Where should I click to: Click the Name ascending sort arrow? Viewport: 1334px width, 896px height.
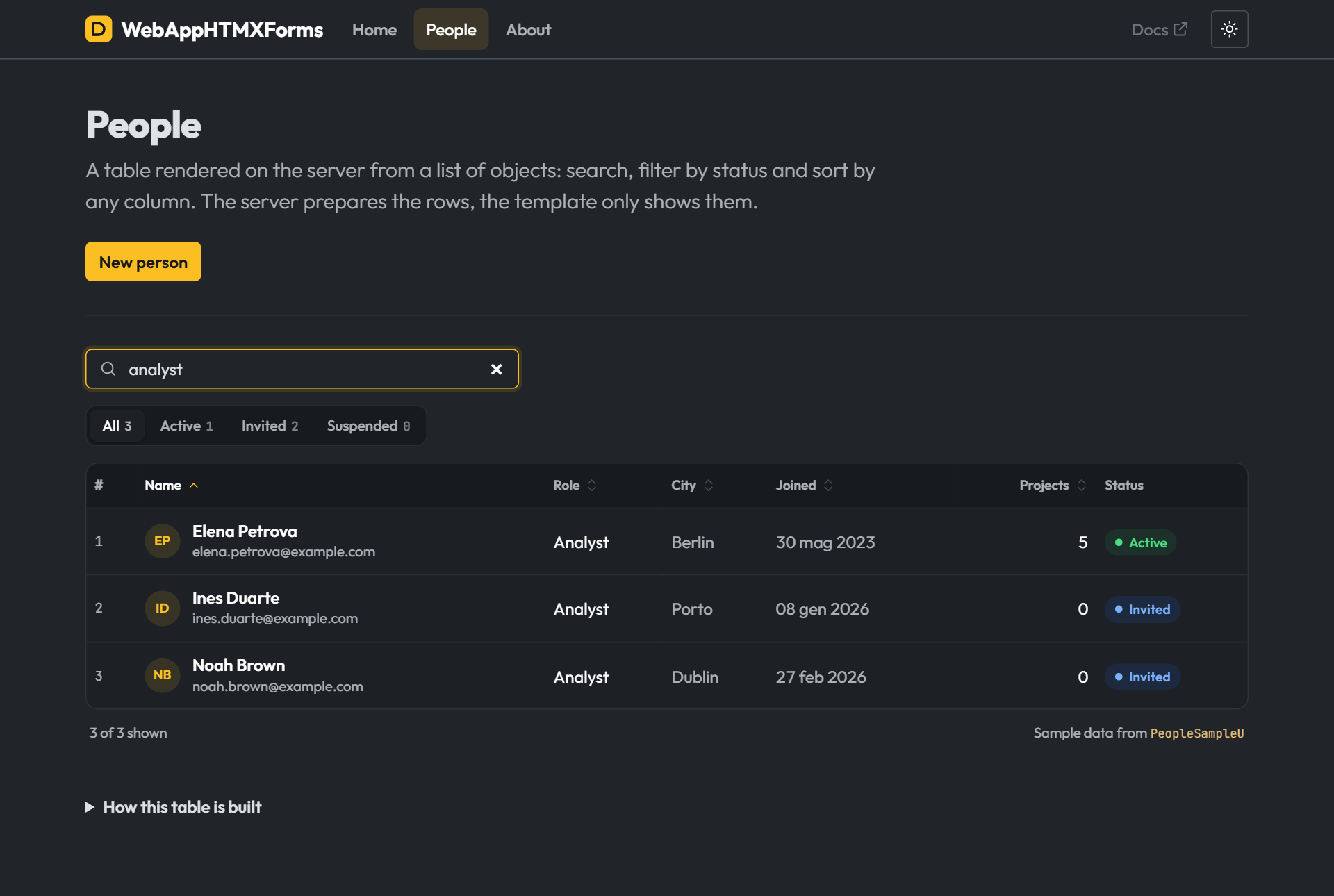[x=194, y=486]
